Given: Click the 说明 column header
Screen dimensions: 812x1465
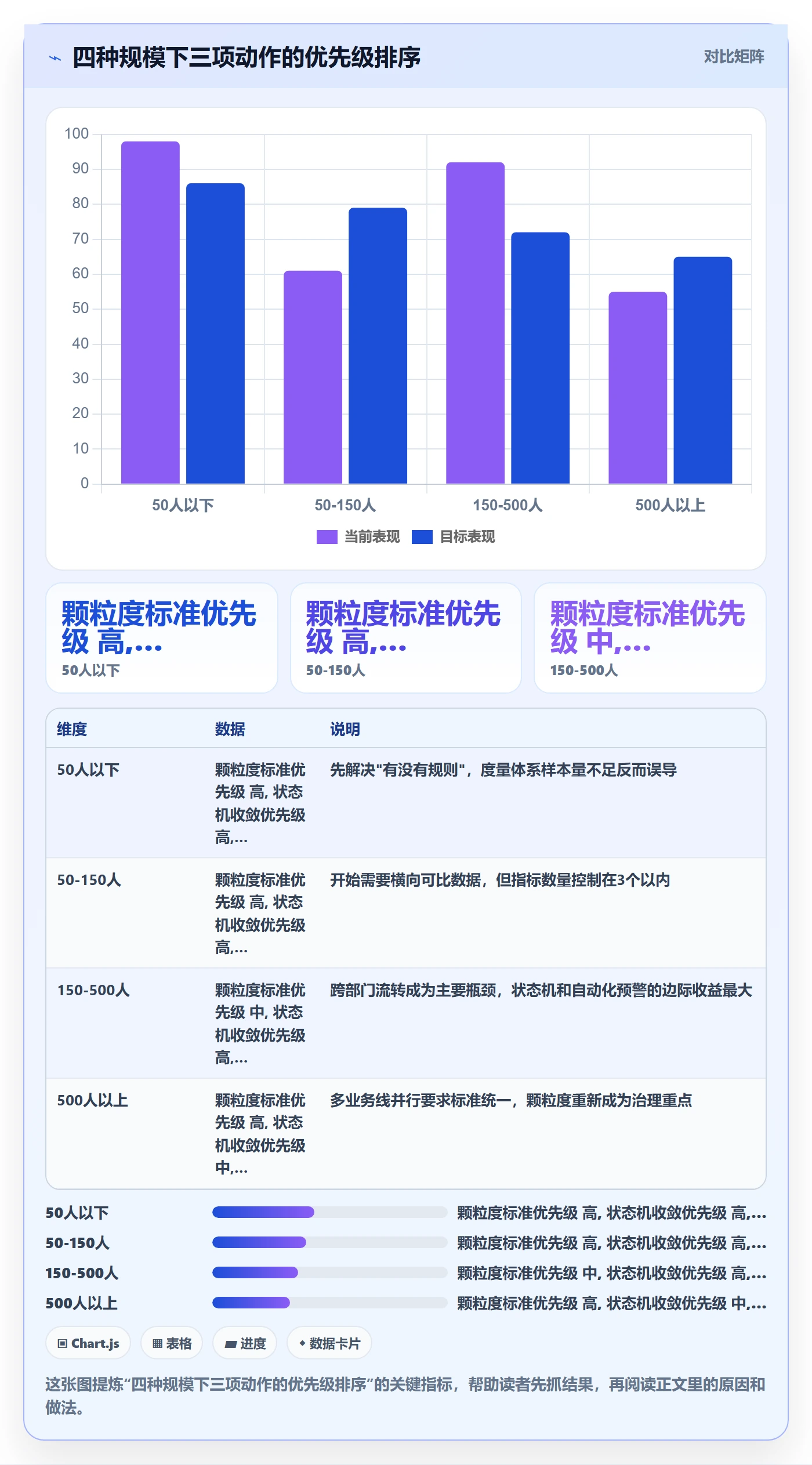Looking at the screenshot, I should [x=345, y=729].
